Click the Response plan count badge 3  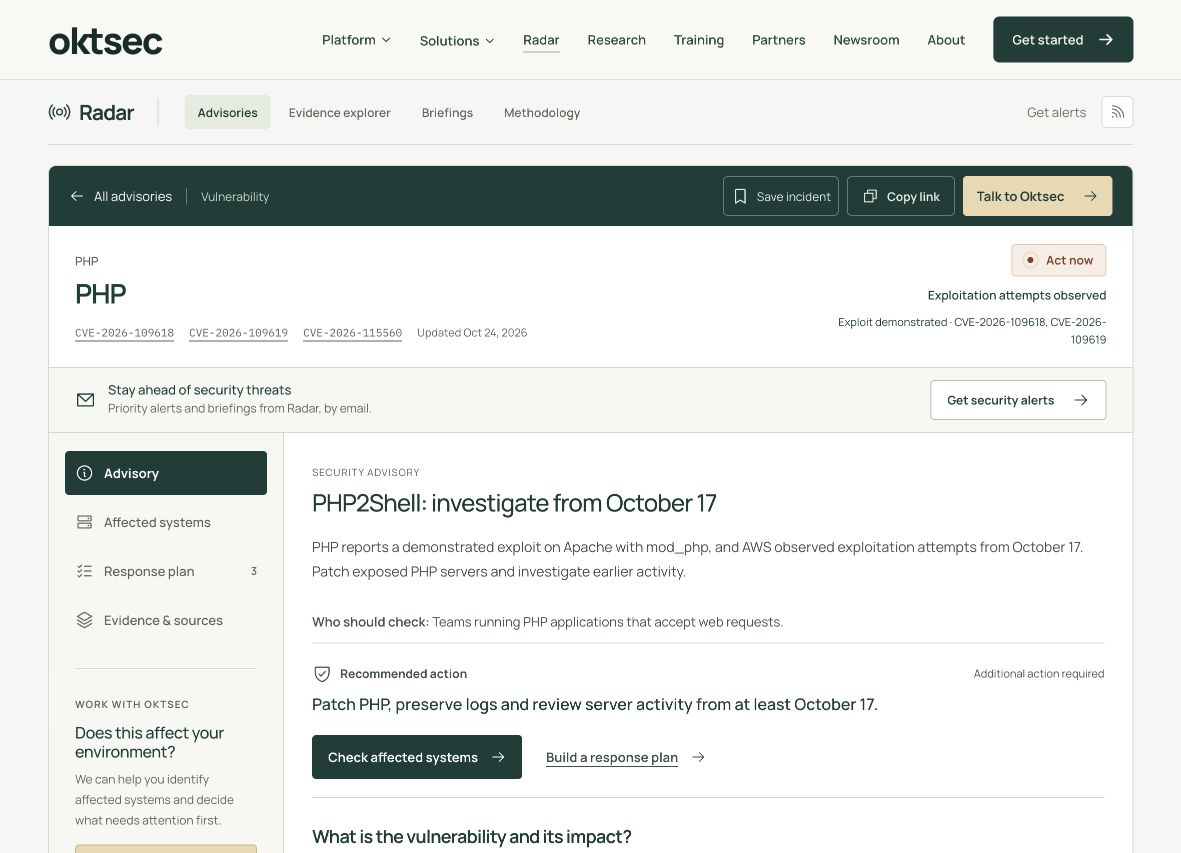coord(254,571)
